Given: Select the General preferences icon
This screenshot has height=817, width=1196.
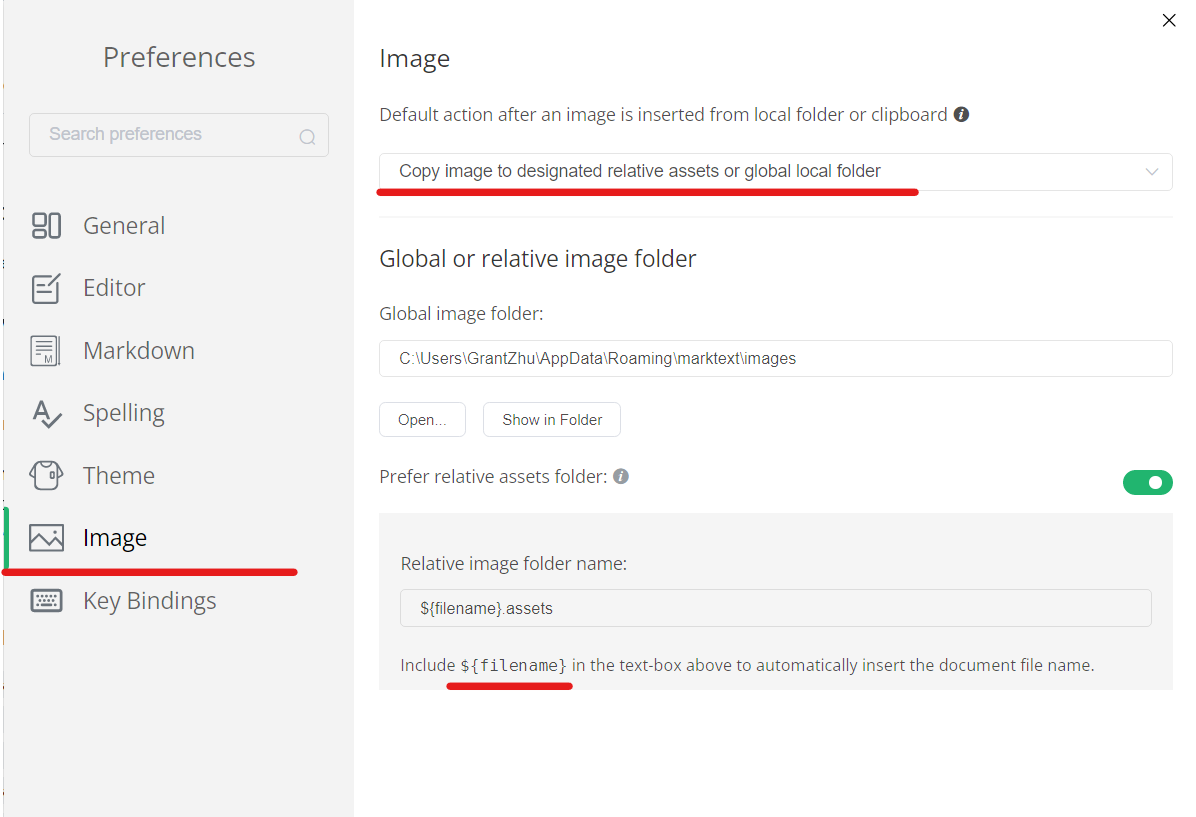Looking at the screenshot, I should 46,225.
